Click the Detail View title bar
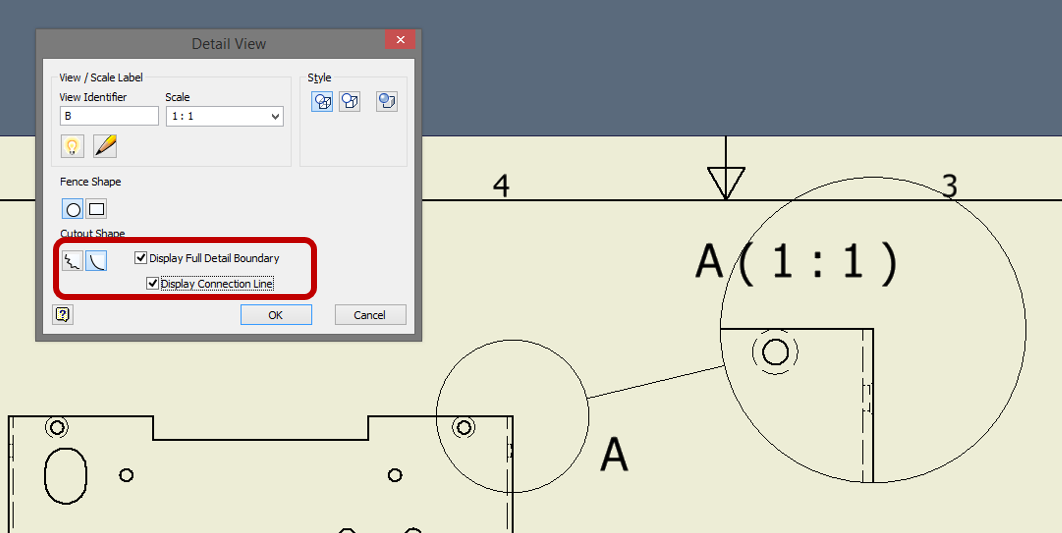The image size is (1062, 533). pyautogui.click(x=228, y=43)
